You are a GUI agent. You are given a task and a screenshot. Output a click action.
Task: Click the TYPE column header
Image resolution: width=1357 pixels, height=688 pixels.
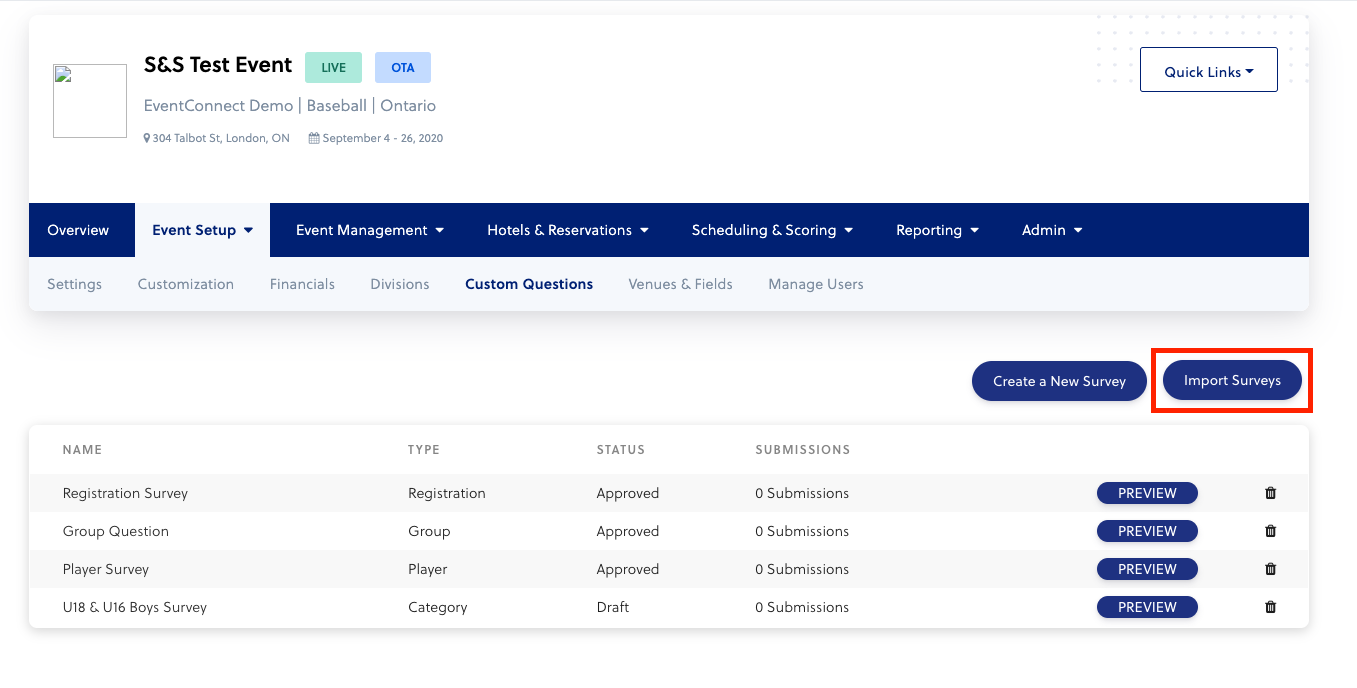click(424, 450)
